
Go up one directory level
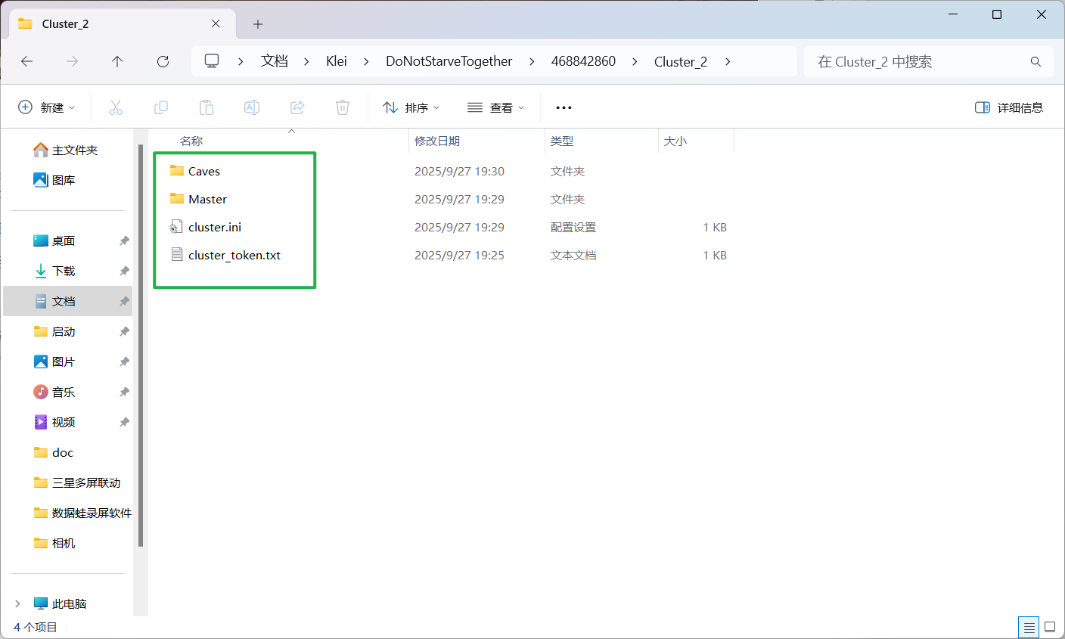117,61
